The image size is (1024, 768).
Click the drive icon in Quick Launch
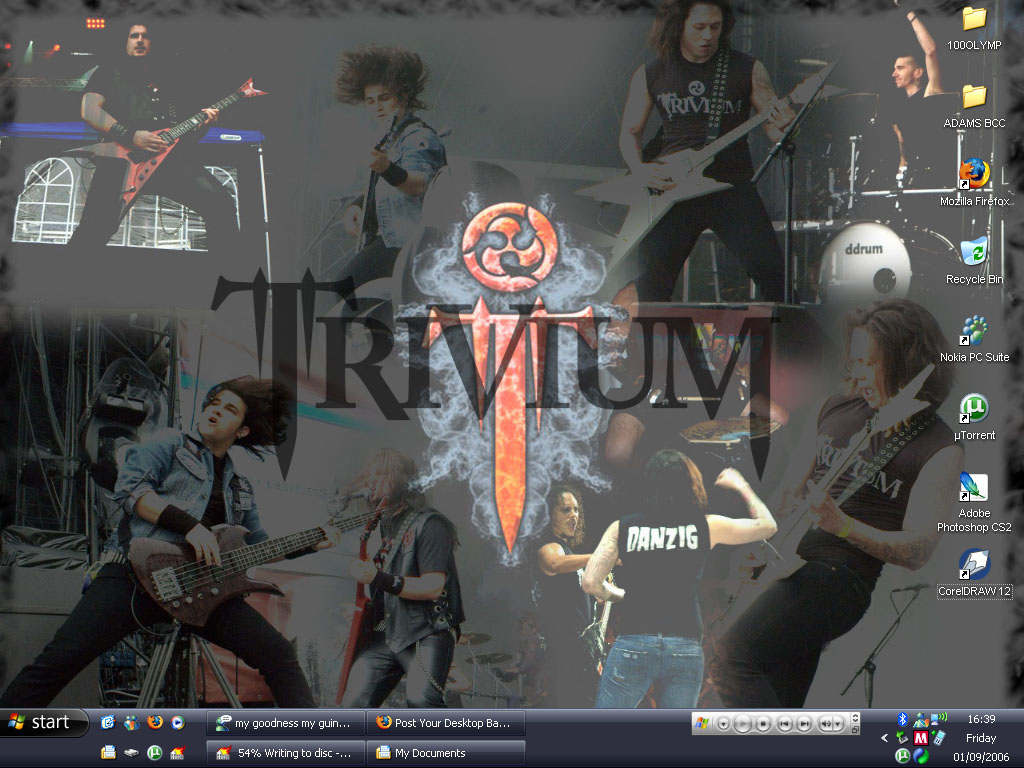[131, 753]
